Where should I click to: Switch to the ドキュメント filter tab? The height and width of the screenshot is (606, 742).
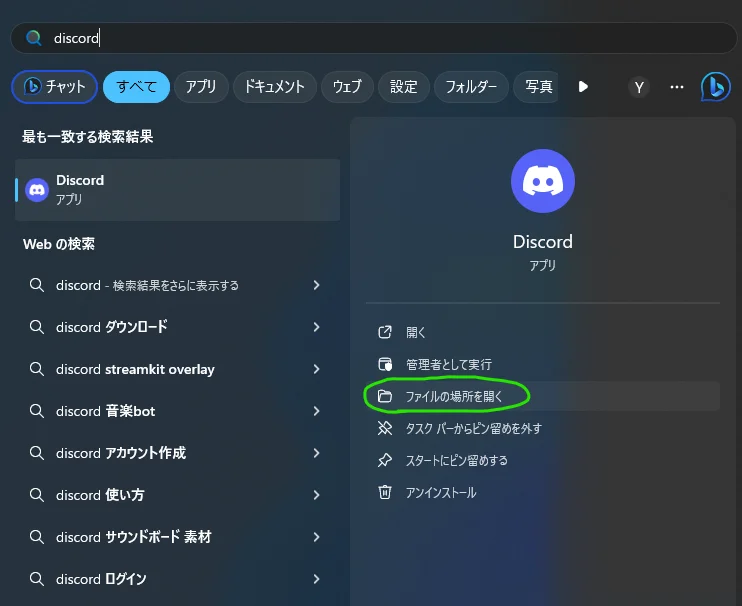274,87
